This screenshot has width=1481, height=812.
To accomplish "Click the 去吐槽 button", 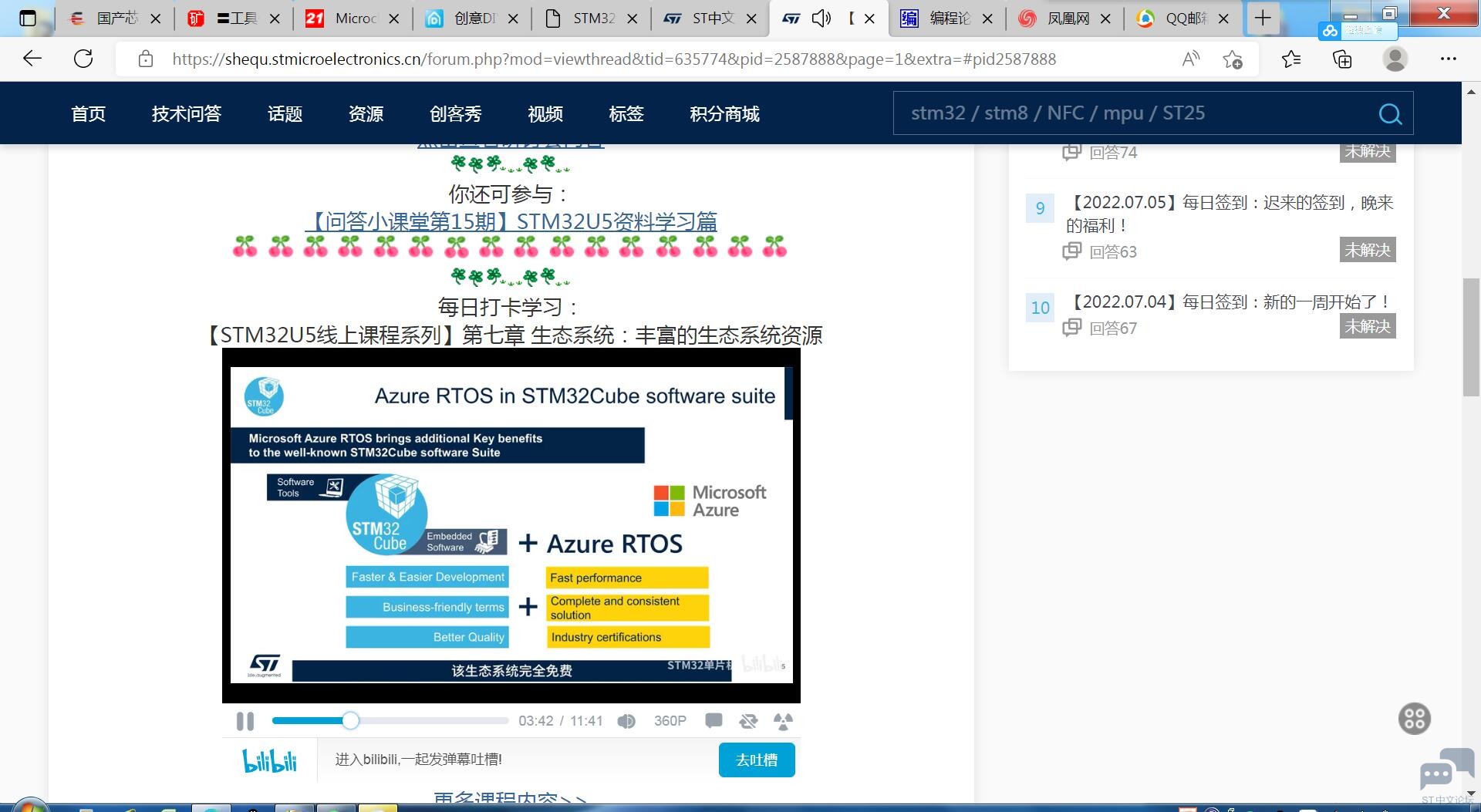I will pyautogui.click(x=756, y=760).
